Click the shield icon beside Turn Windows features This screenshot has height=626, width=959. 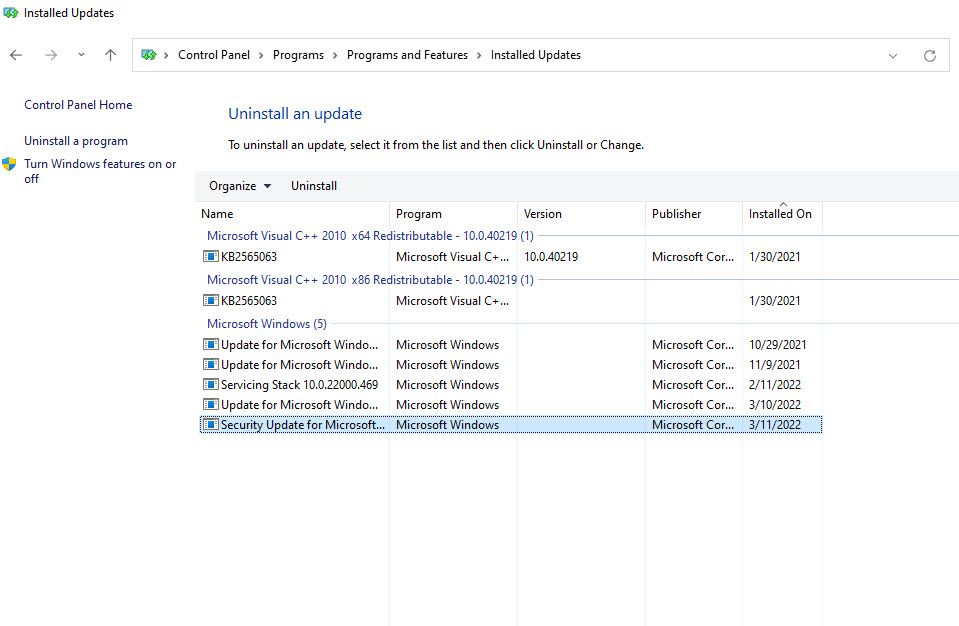[10, 164]
